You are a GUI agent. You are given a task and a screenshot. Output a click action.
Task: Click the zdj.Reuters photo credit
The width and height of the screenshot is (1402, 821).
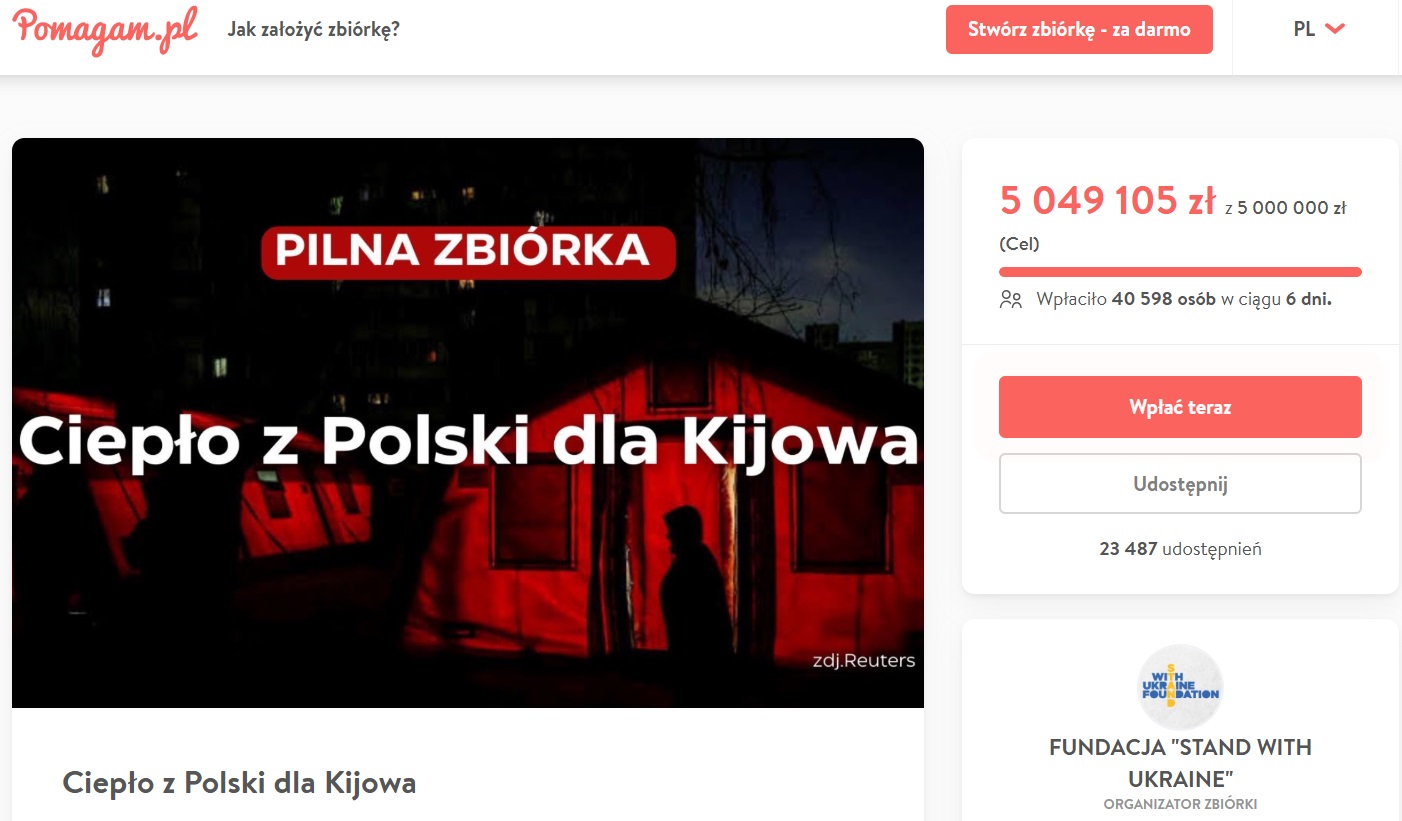click(x=864, y=660)
